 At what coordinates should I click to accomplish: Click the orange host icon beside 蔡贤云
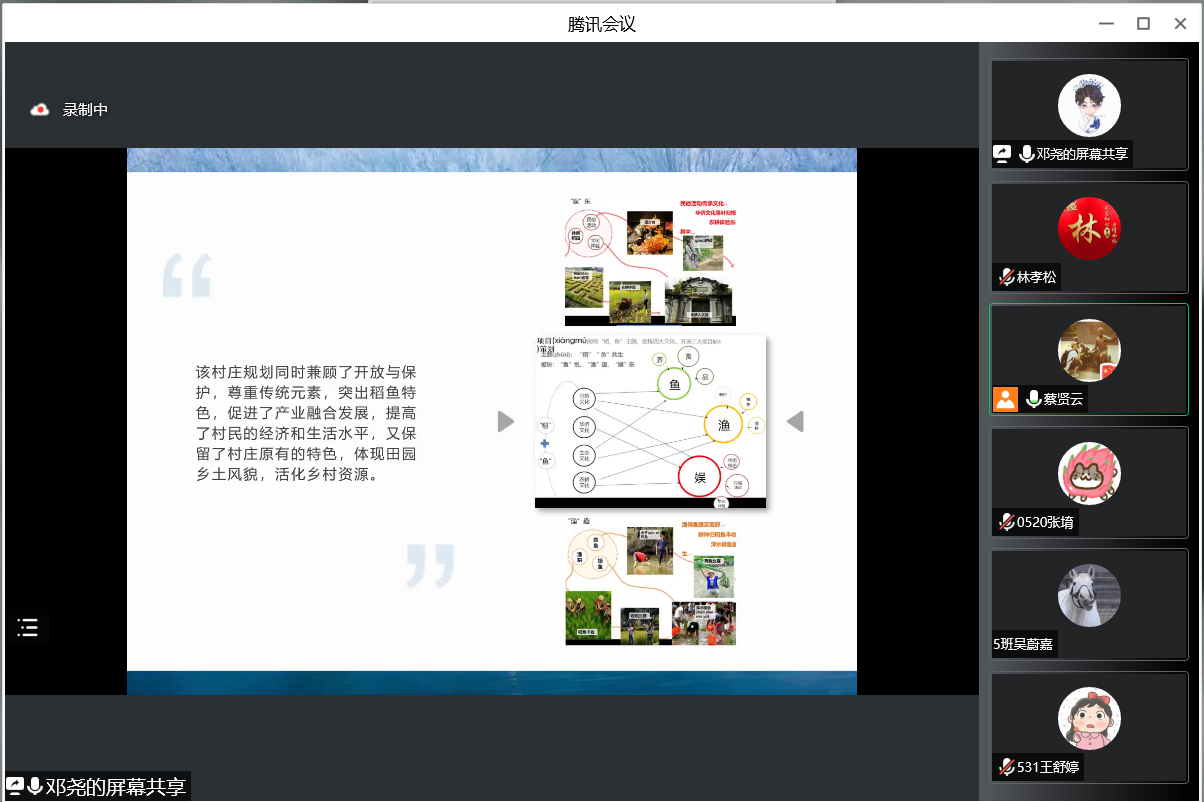[x=1005, y=399]
